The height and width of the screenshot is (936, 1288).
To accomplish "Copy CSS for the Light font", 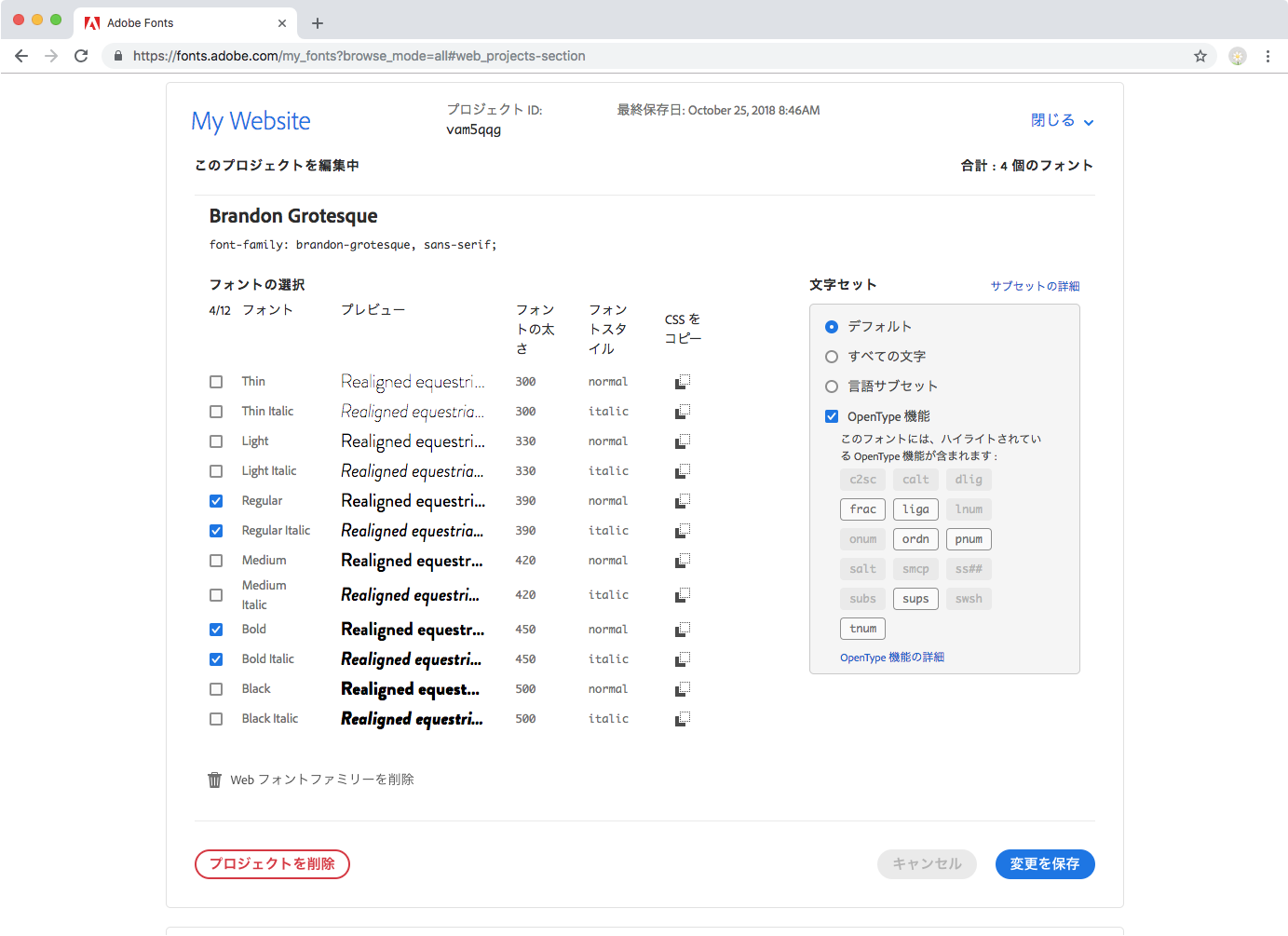I will click(x=683, y=441).
